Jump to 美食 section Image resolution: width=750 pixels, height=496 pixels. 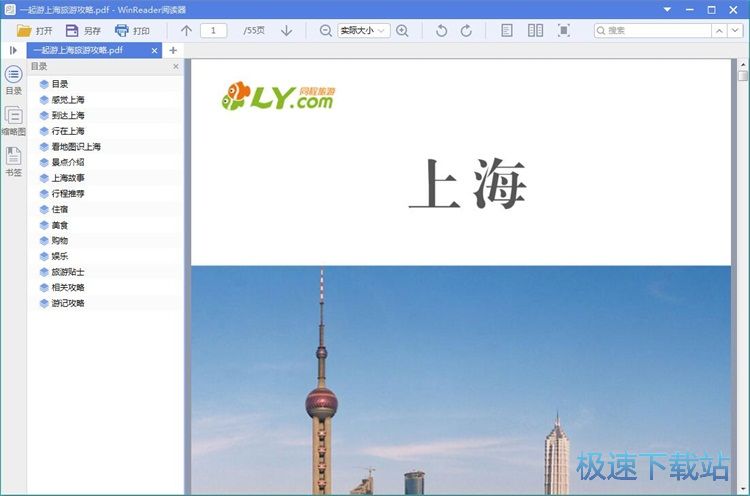pyautogui.click(x=60, y=225)
